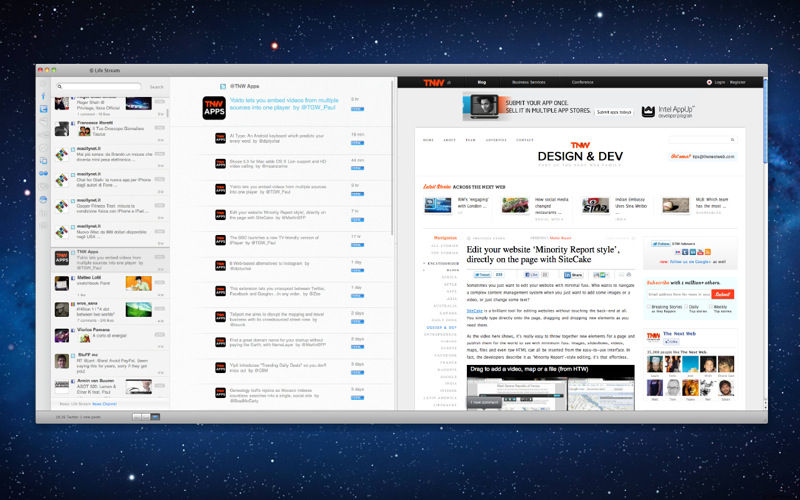Click the Armin van Buuren avatar

(62, 386)
